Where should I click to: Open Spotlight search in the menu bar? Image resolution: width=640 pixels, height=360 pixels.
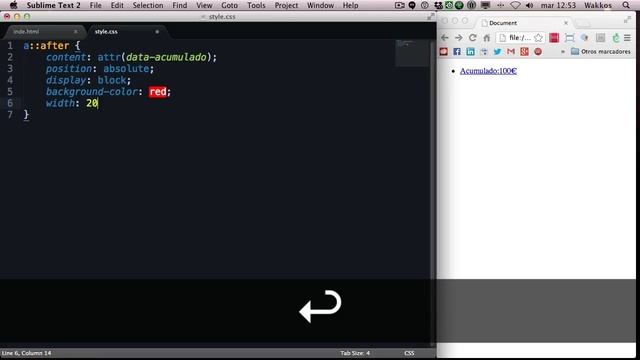(x=626, y=5)
